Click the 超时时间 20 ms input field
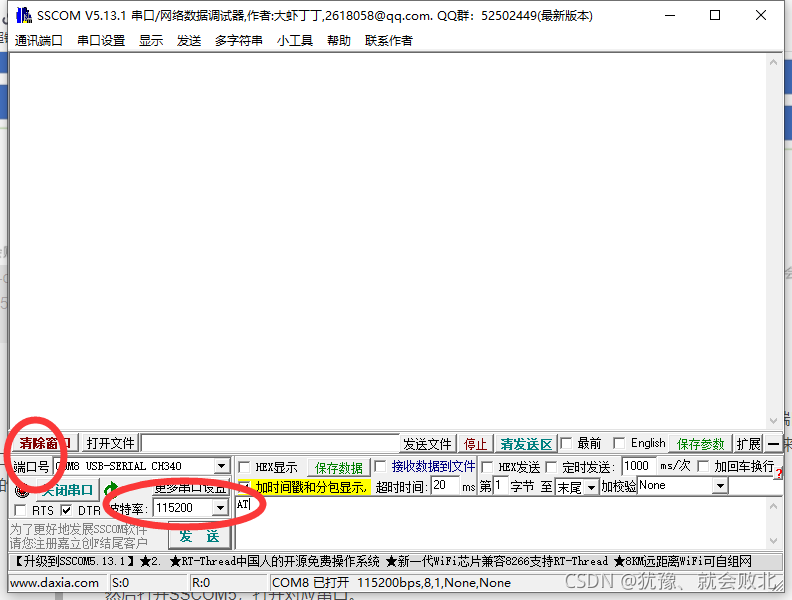Viewport: 792px width, 600px height. click(x=446, y=486)
